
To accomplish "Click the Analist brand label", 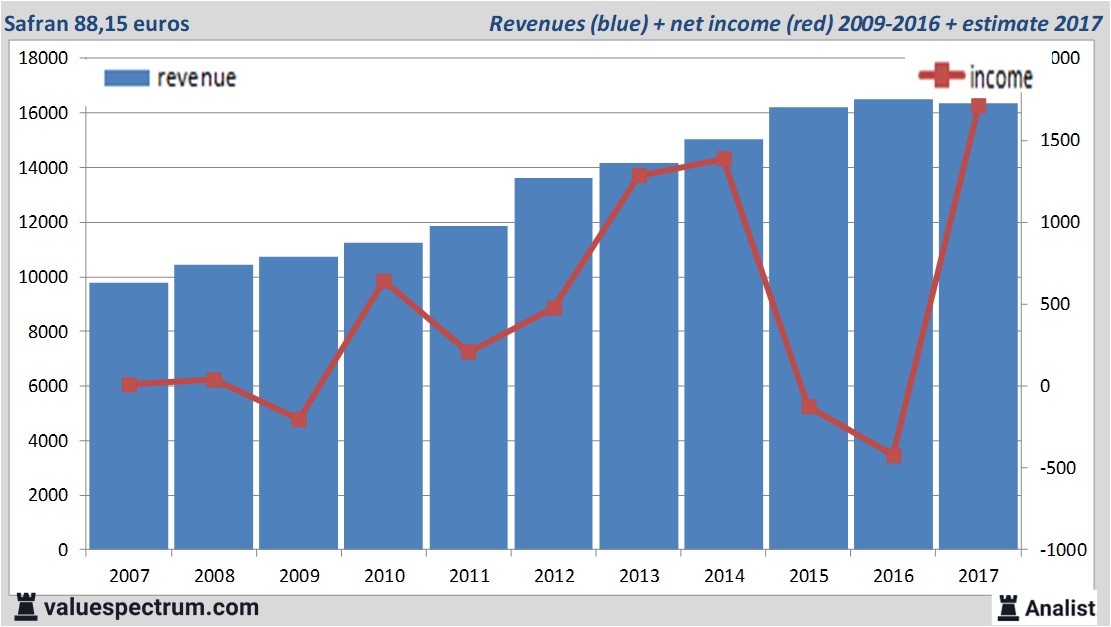I will pos(1060,607).
